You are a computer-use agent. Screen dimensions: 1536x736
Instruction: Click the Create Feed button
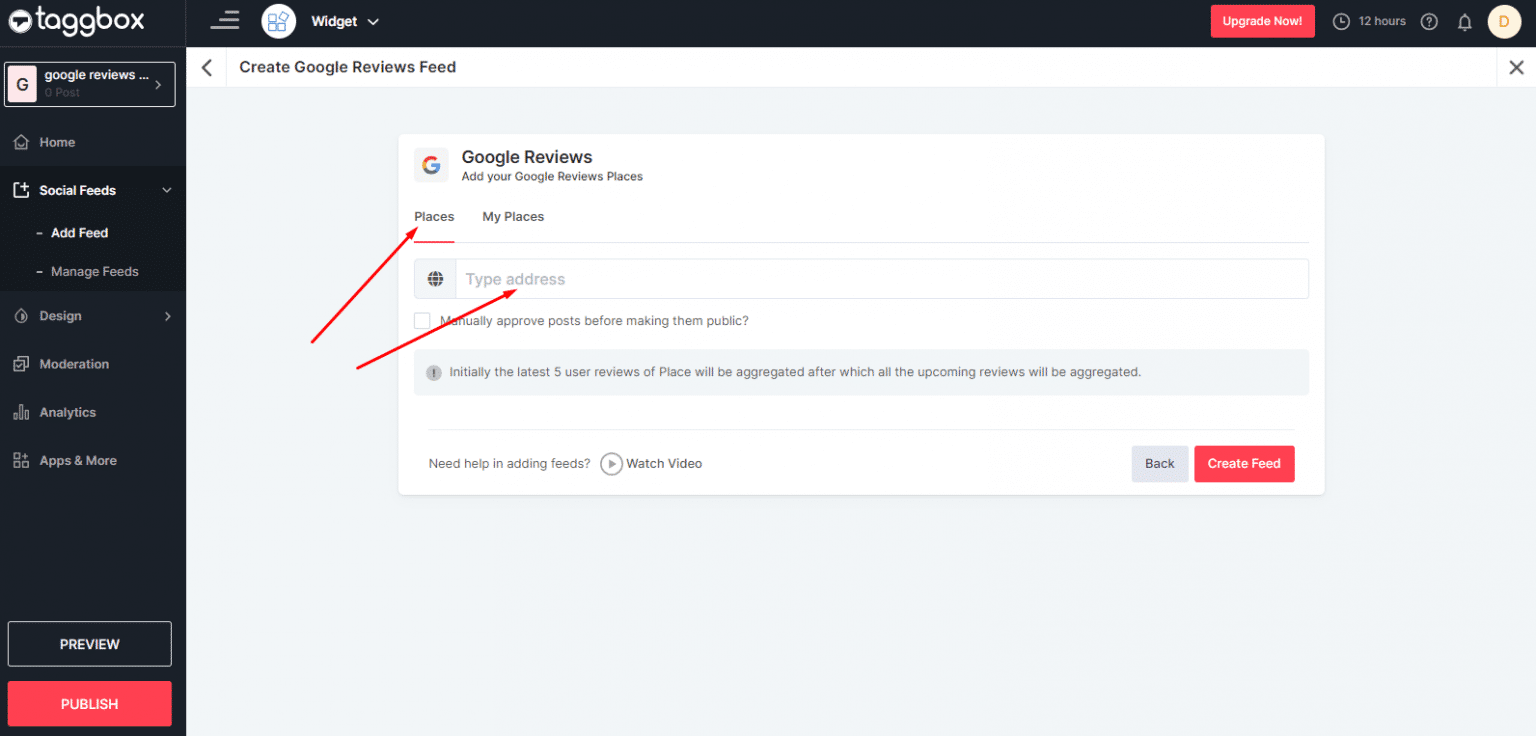(1244, 463)
